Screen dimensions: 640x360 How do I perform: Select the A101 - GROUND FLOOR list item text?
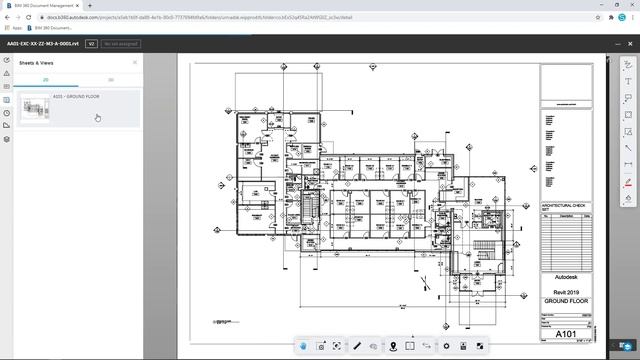(x=76, y=96)
